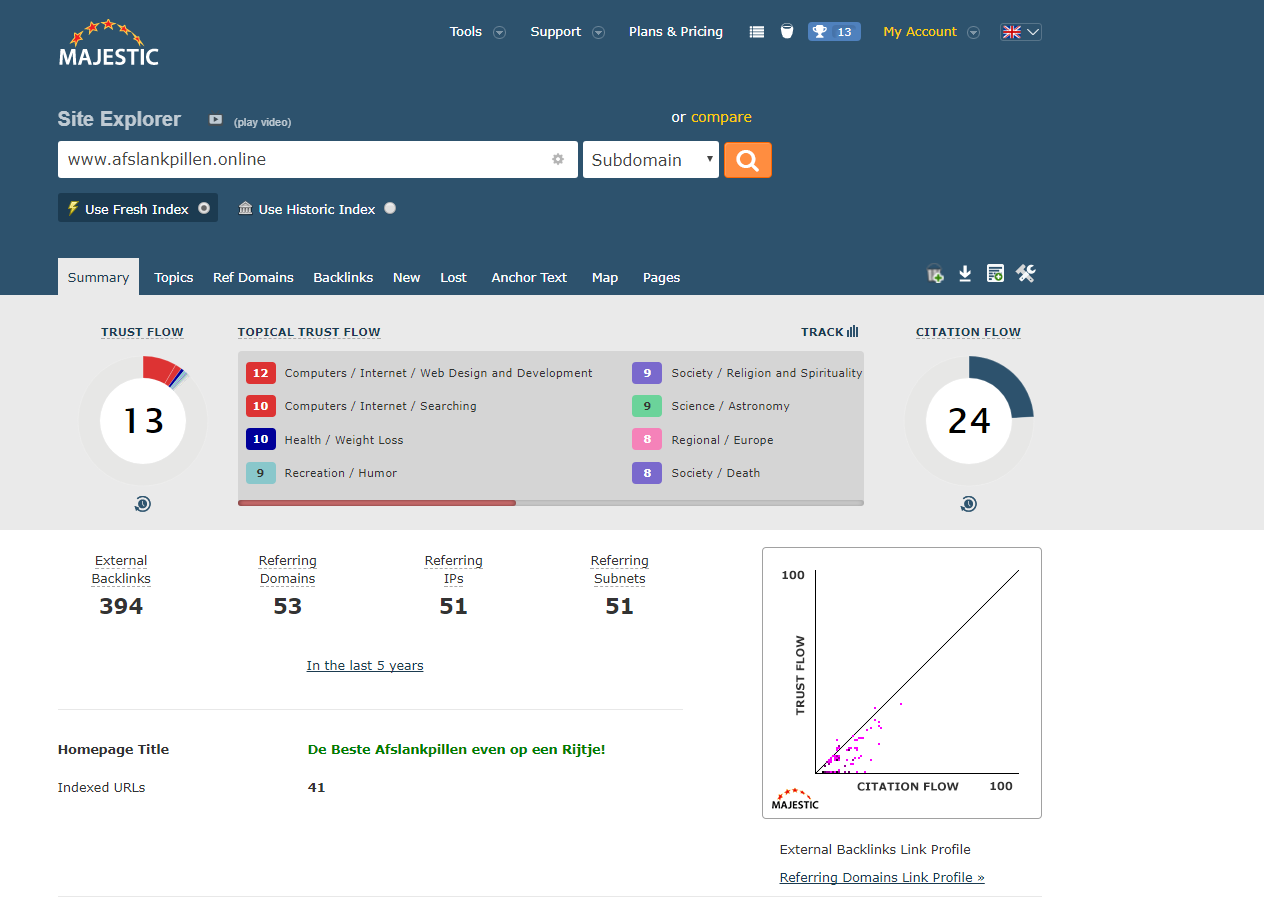The height and width of the screenshot is (900, 1264).
Task: Switch to the Topics tab
Action: (x=174, y=277)
